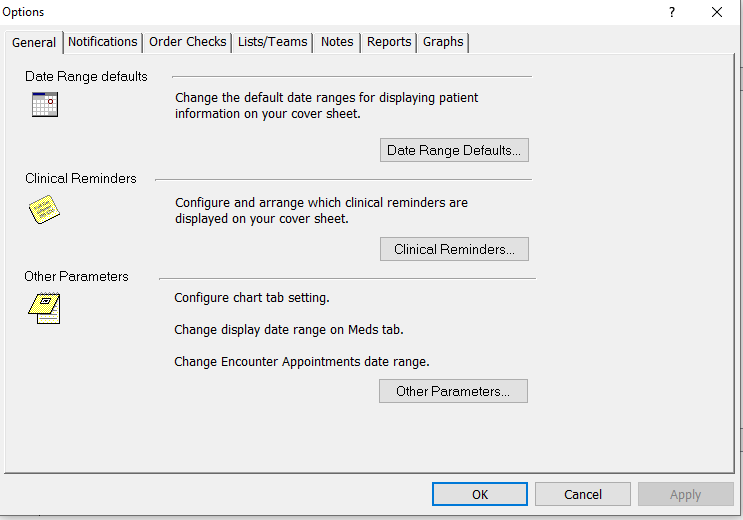
Task: Click the help question mark icon
Action: coord(672,12)
